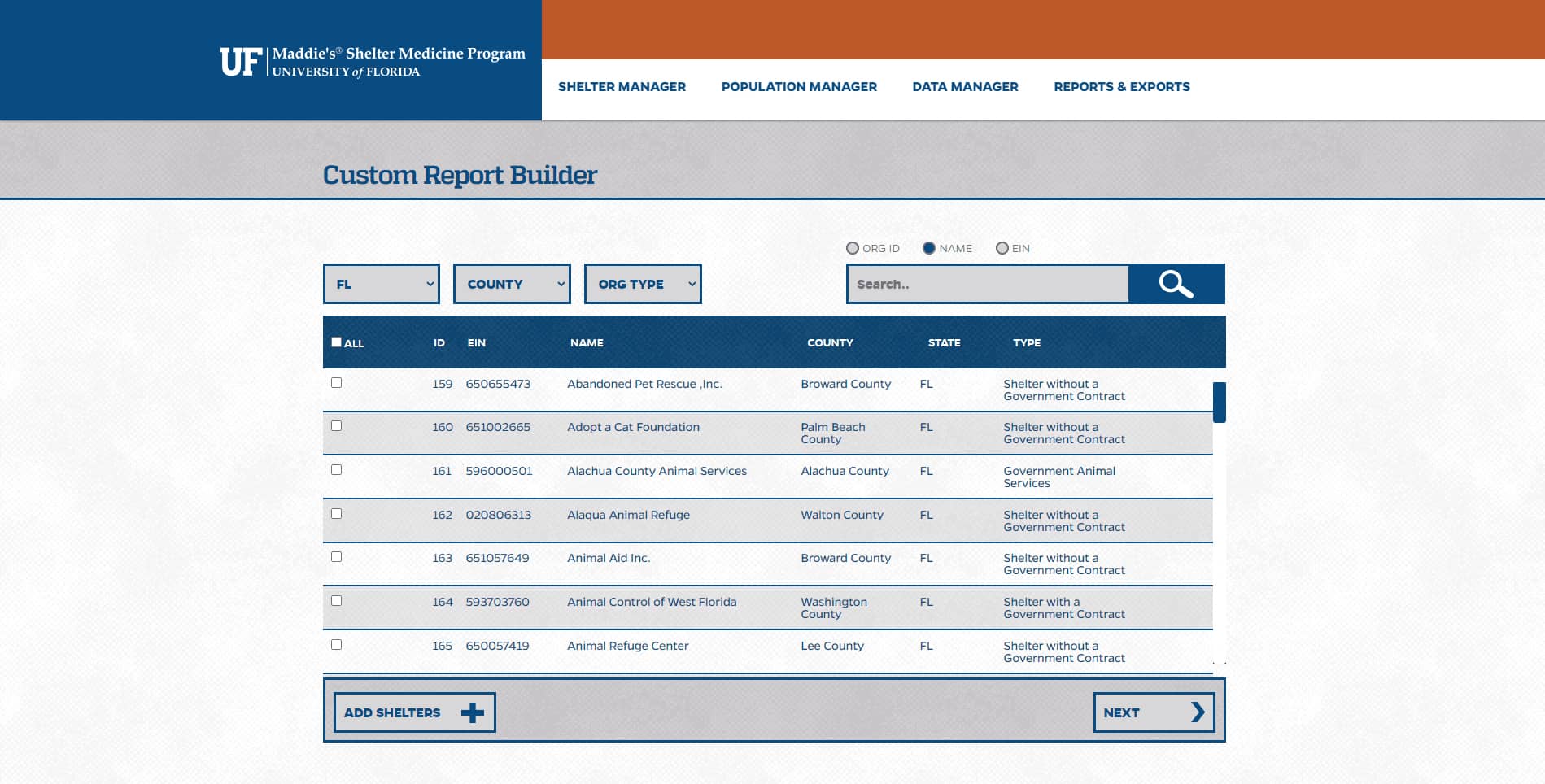Click the COUNTY column header
The image size is (1545, 784).
click(830, 343)
